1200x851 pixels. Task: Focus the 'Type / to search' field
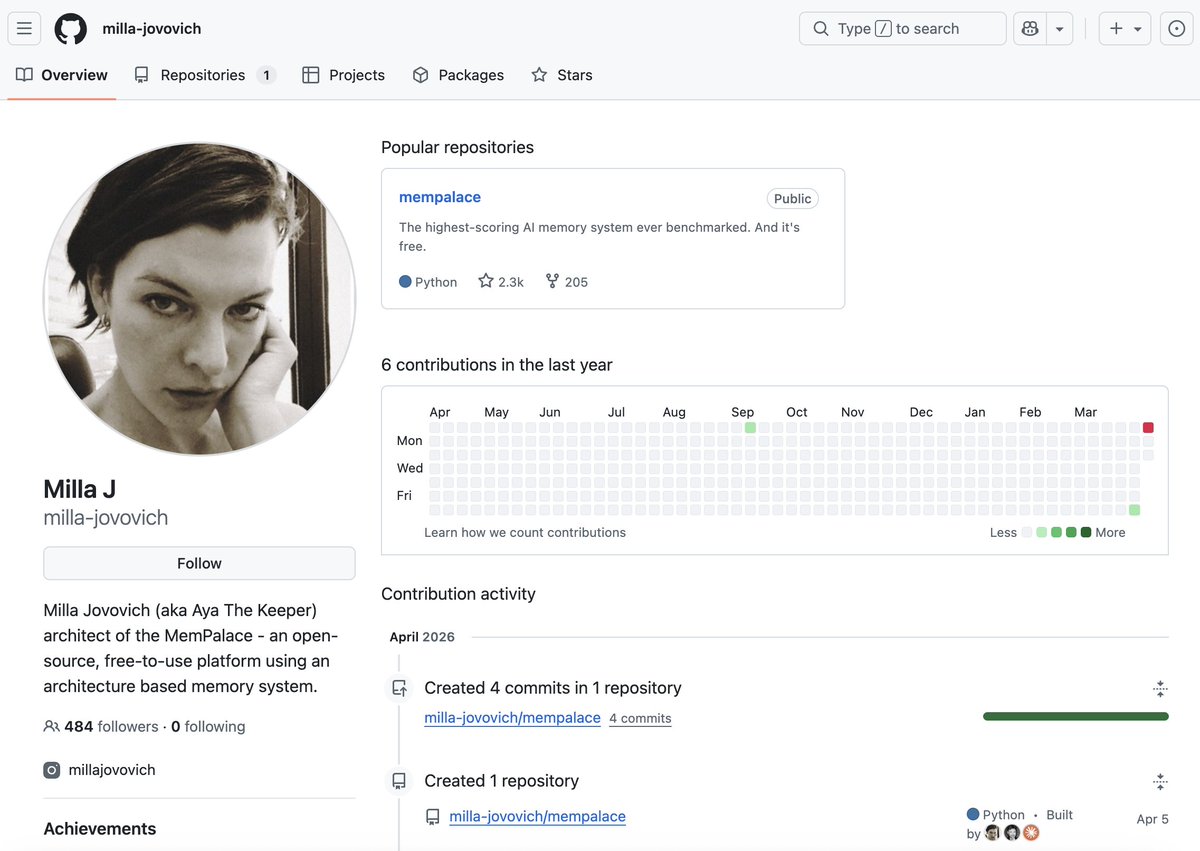coord(902,29)
